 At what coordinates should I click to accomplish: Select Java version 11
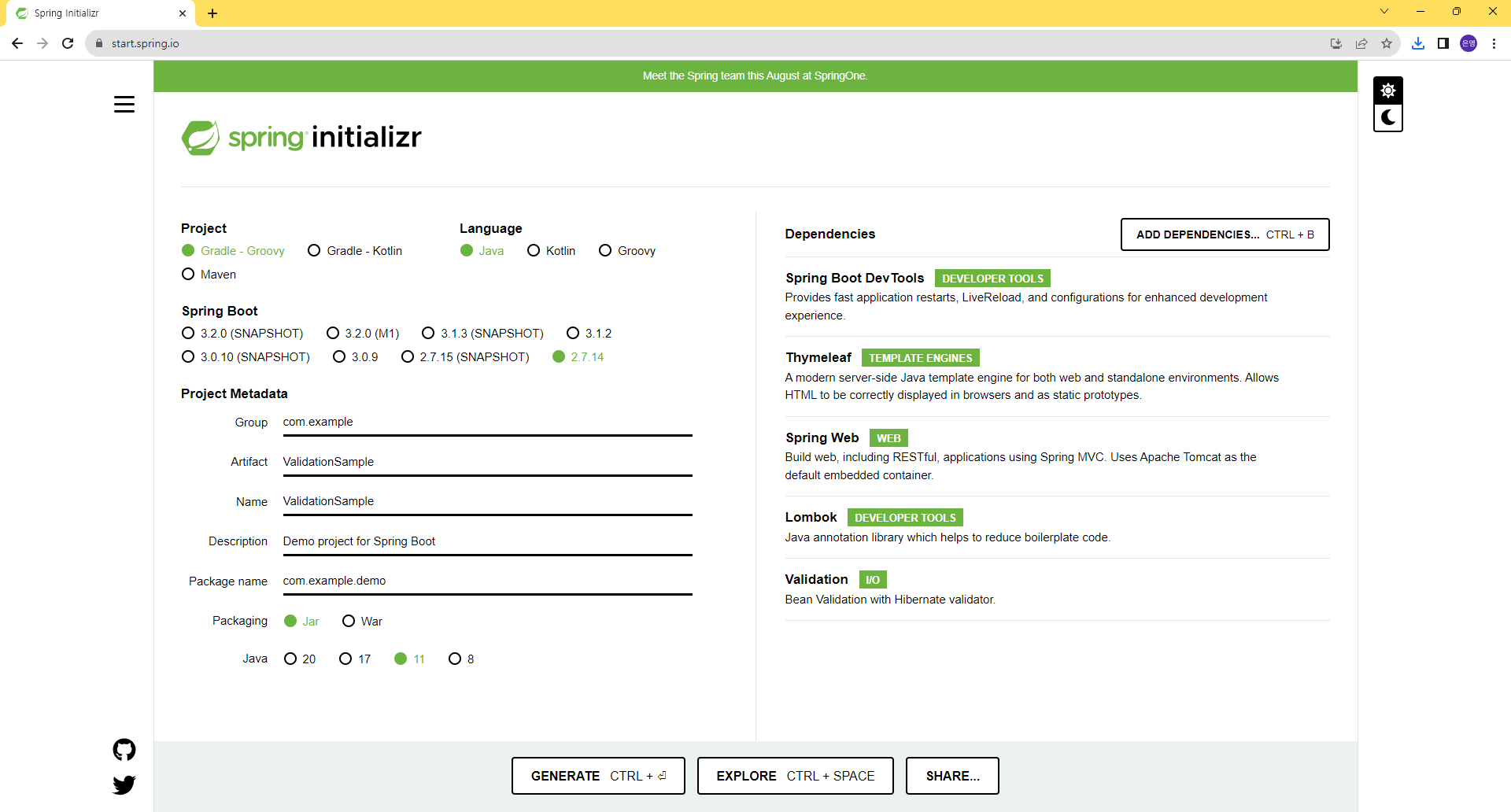pyautogui.click(x=409, y=659)
